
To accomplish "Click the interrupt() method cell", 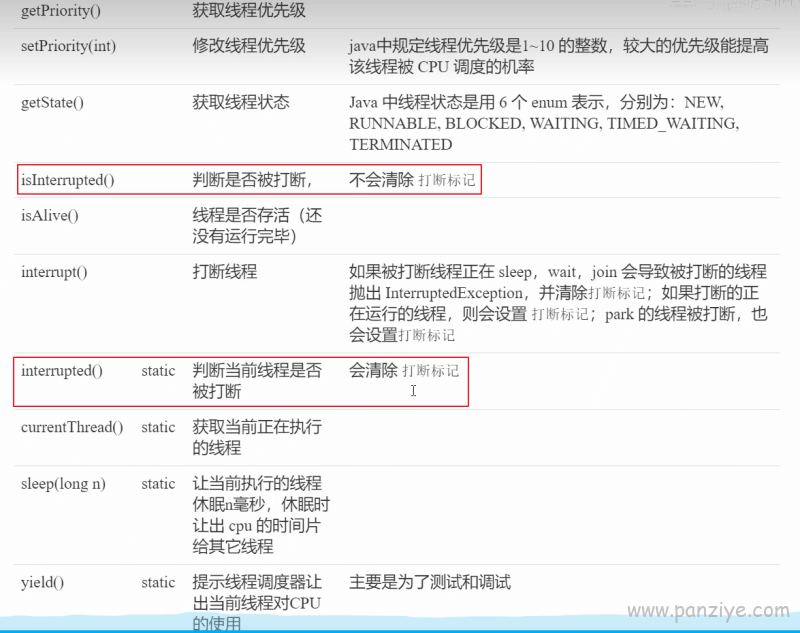I will 54,272.
